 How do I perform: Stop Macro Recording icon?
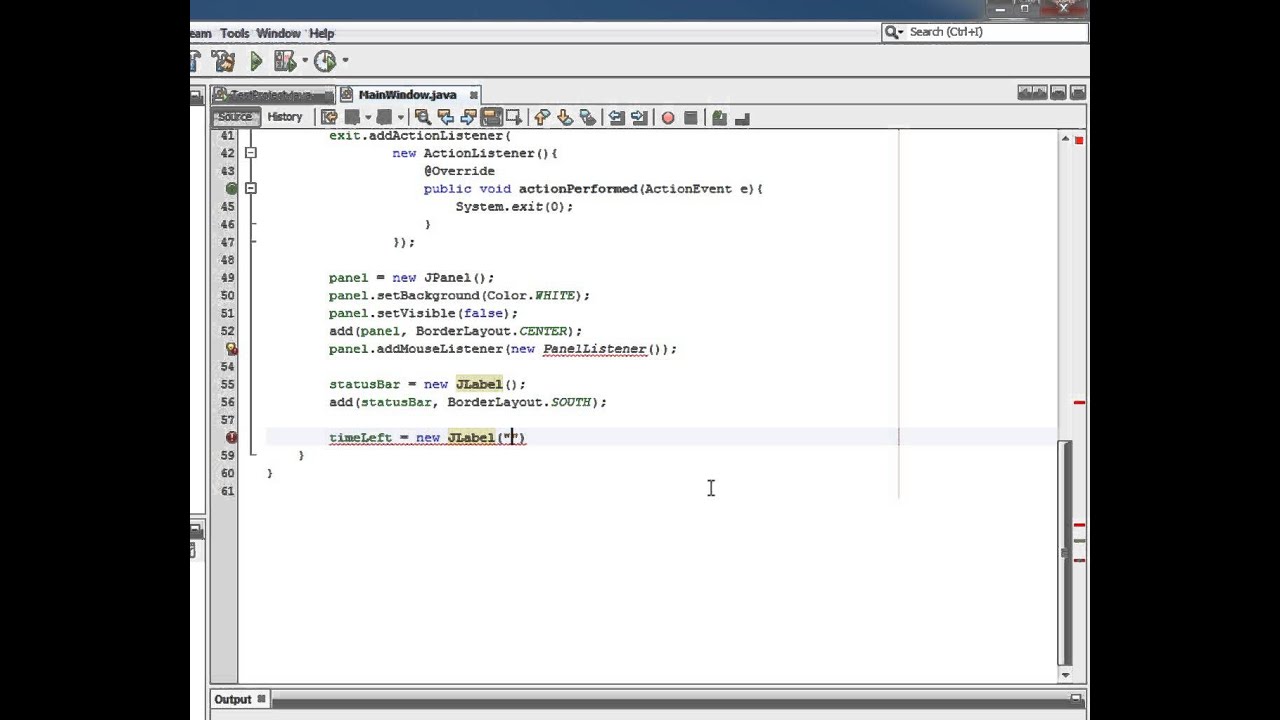pos(691,118)
